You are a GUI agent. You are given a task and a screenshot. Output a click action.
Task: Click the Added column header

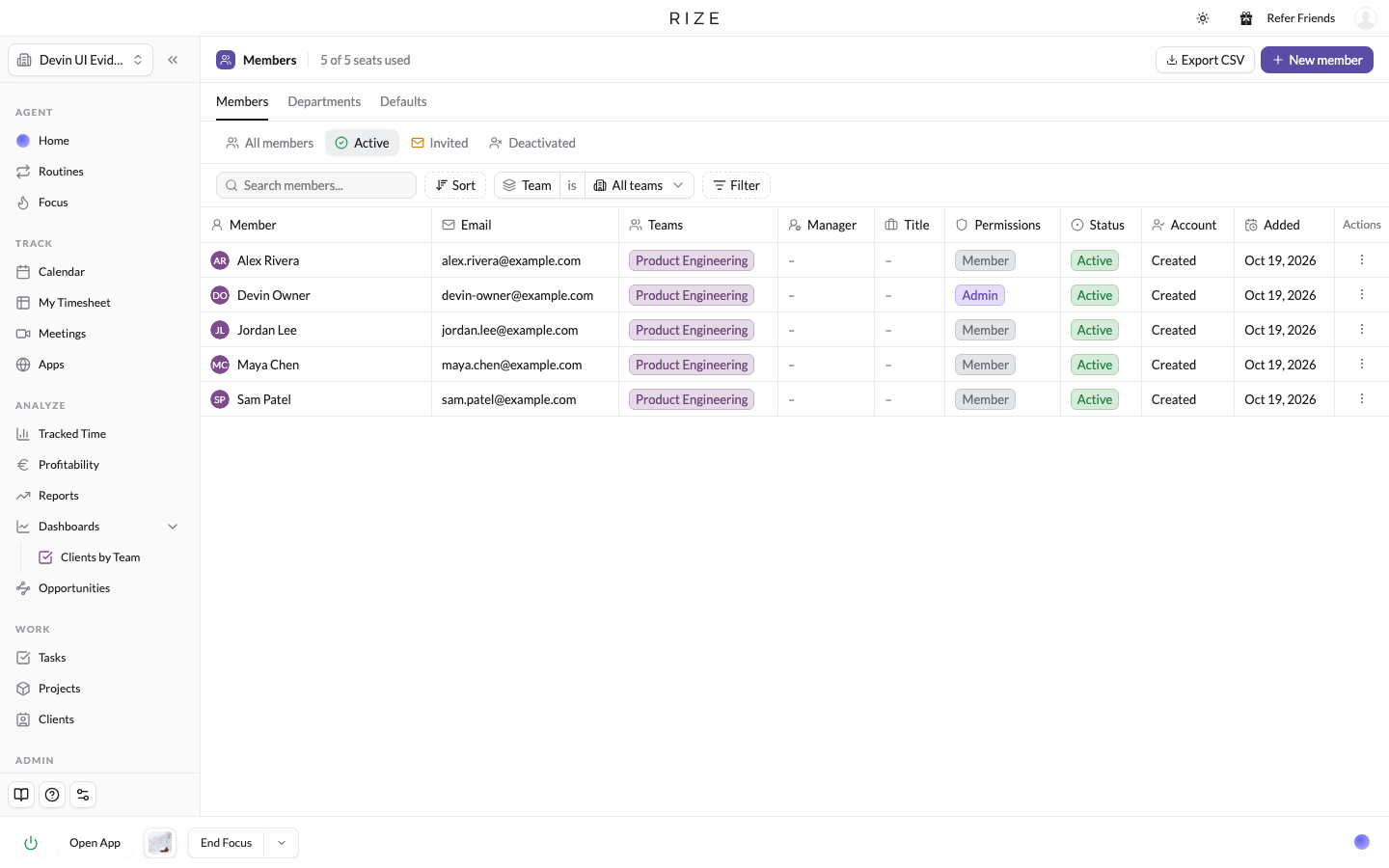[x=1284, y=225]
